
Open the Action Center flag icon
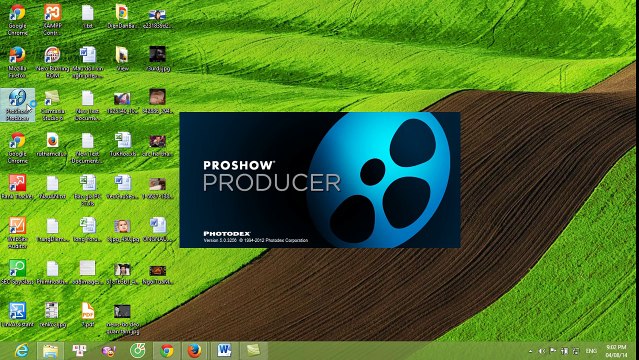(x=553, y=351)
